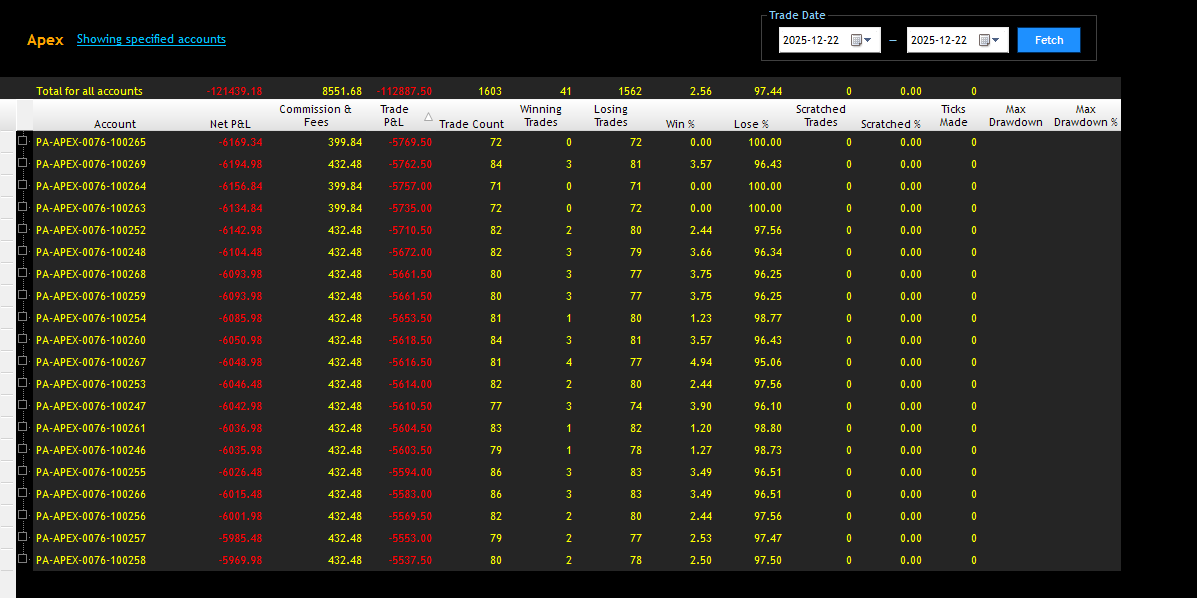
Task: Sort by the Scratched % column header
Action: tap(891, 124)
